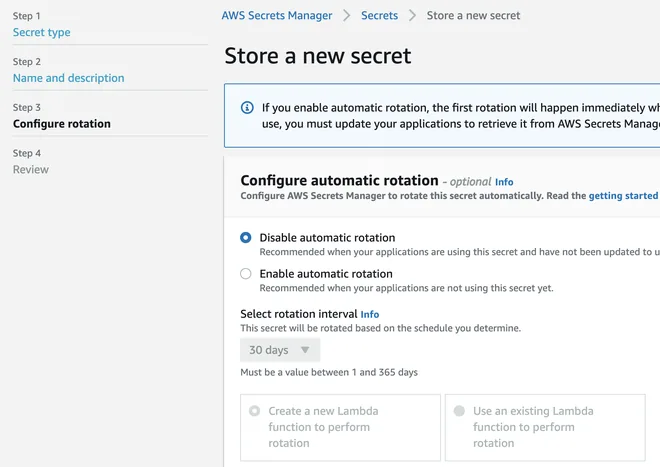
Task: Click the info circle icon in banner
Action: pyautogui.click(x=247, y=108)
